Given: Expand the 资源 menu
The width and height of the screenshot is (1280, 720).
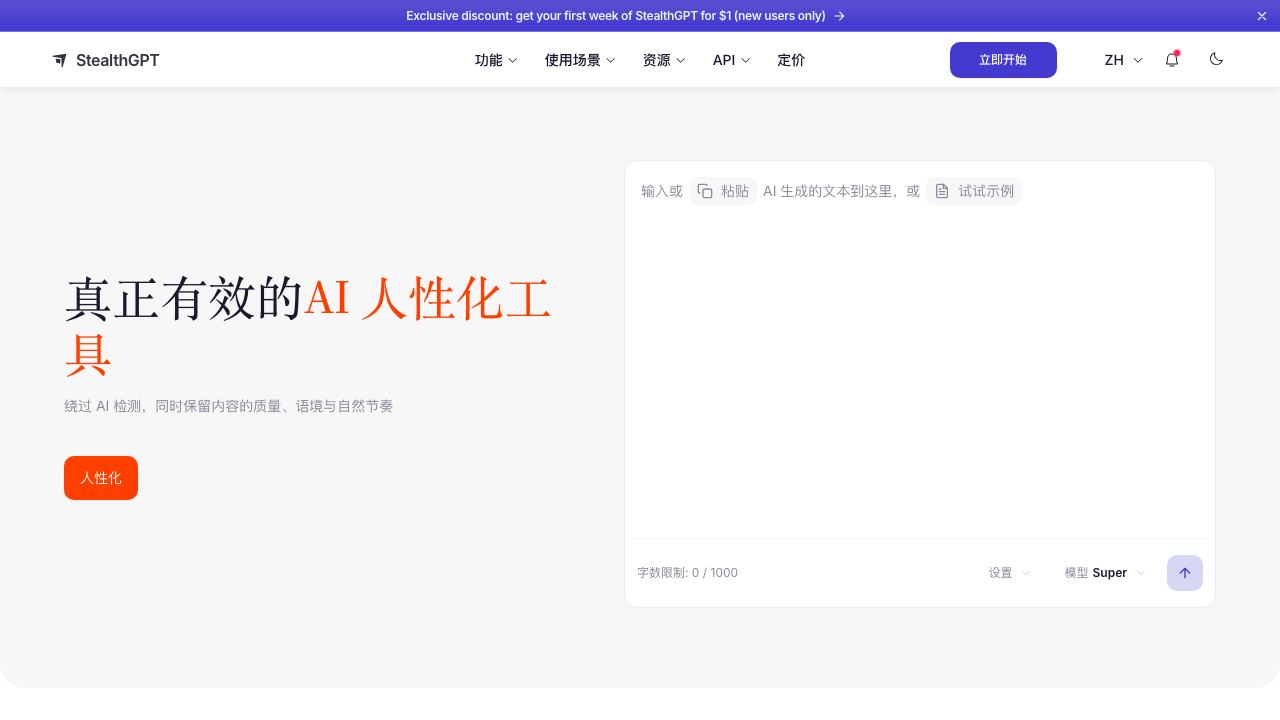Looking at the screenshot, I should tap(664, 60).
